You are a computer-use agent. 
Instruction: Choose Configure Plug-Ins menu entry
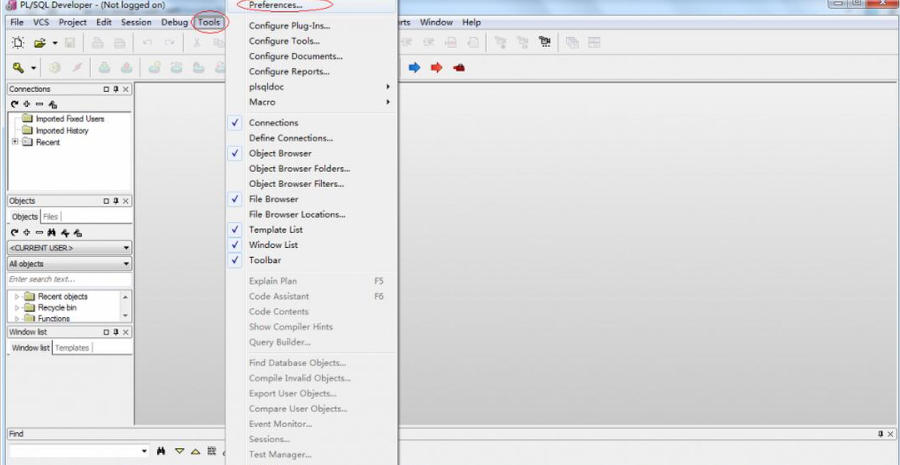pyautogui.click(x=289, y=26)
